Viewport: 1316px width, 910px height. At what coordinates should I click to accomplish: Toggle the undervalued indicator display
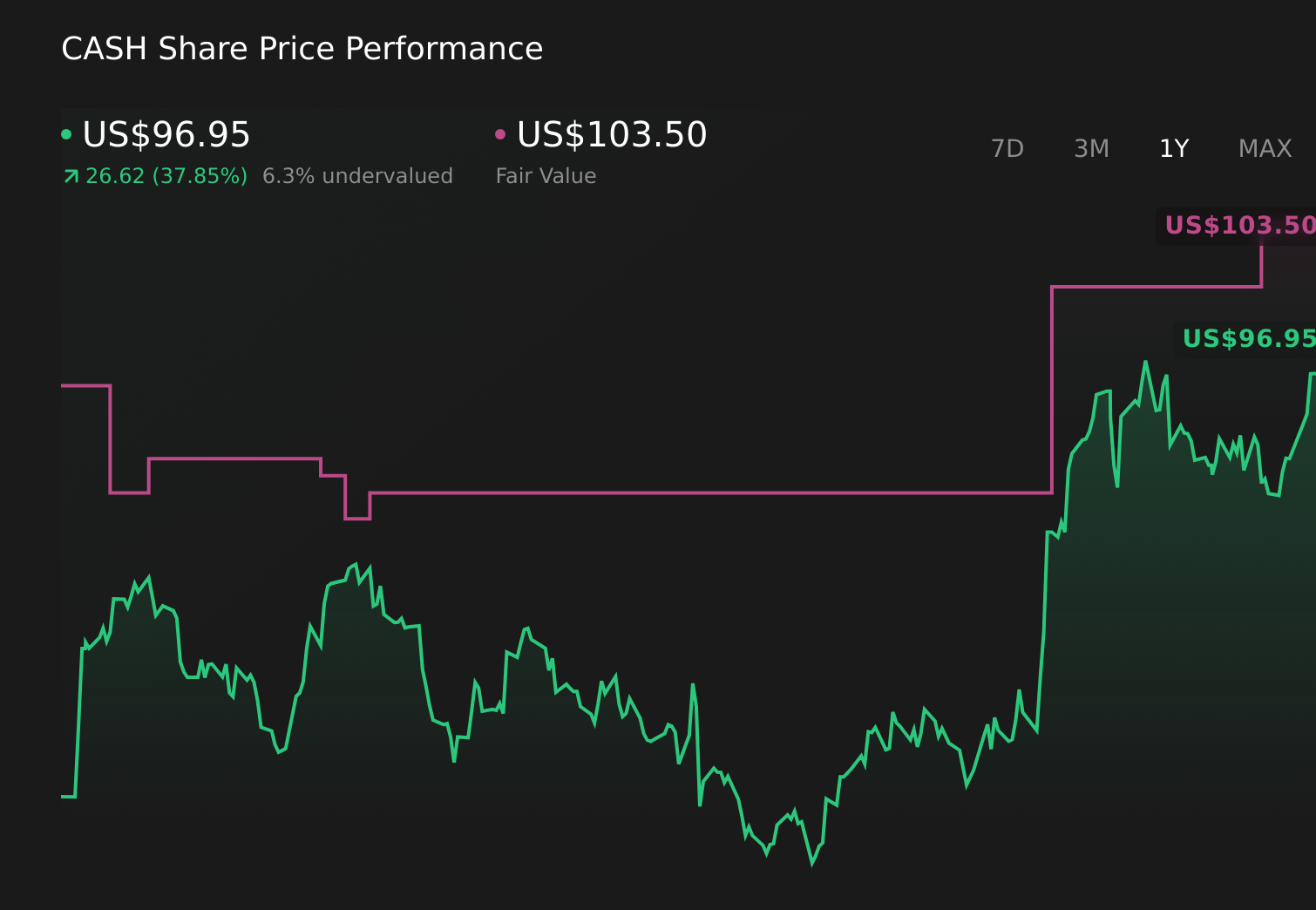pyautogui.click(x=357, y=175)
